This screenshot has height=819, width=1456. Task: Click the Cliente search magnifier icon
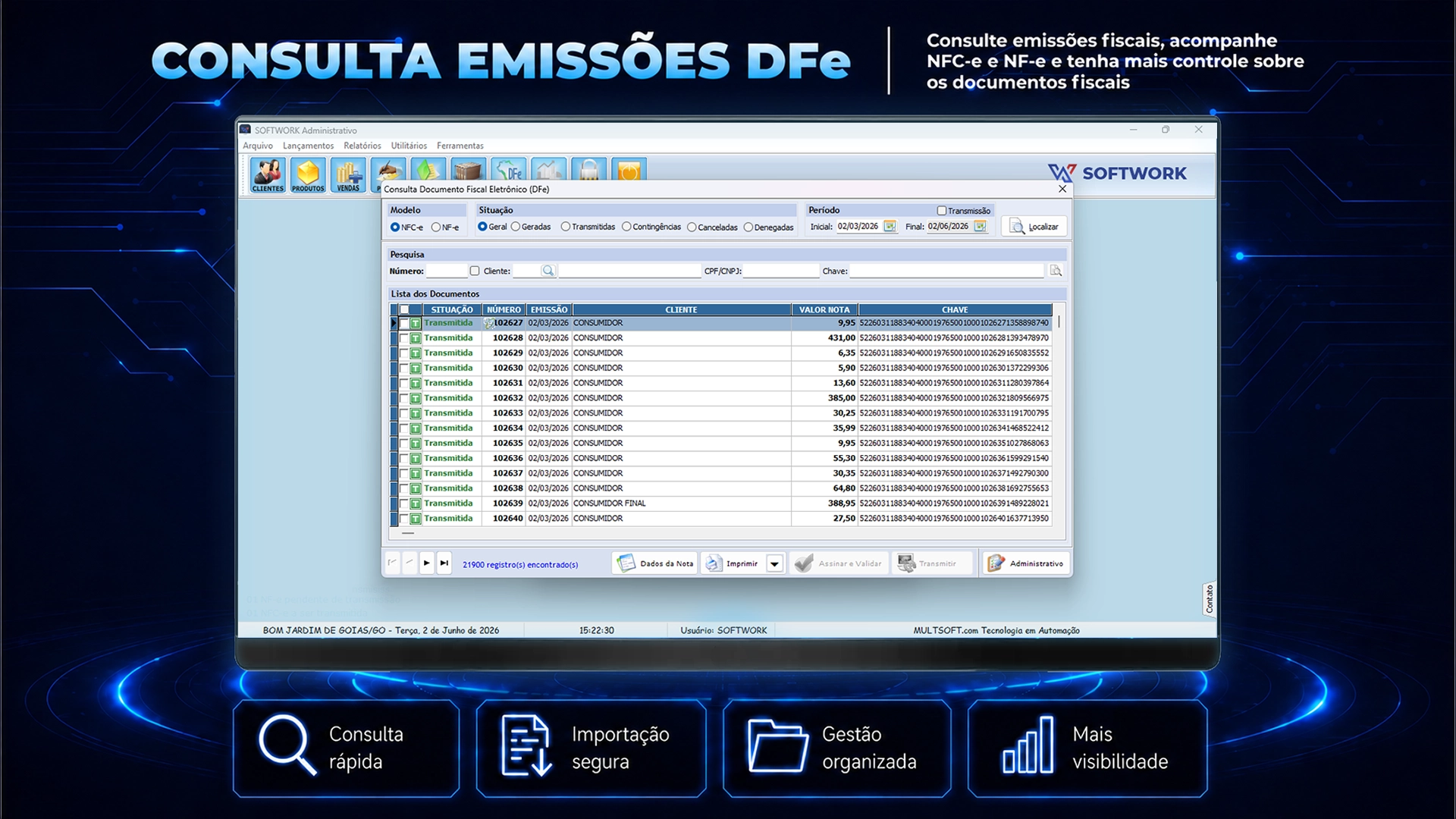pyautogui.click(x=548, y=271)
